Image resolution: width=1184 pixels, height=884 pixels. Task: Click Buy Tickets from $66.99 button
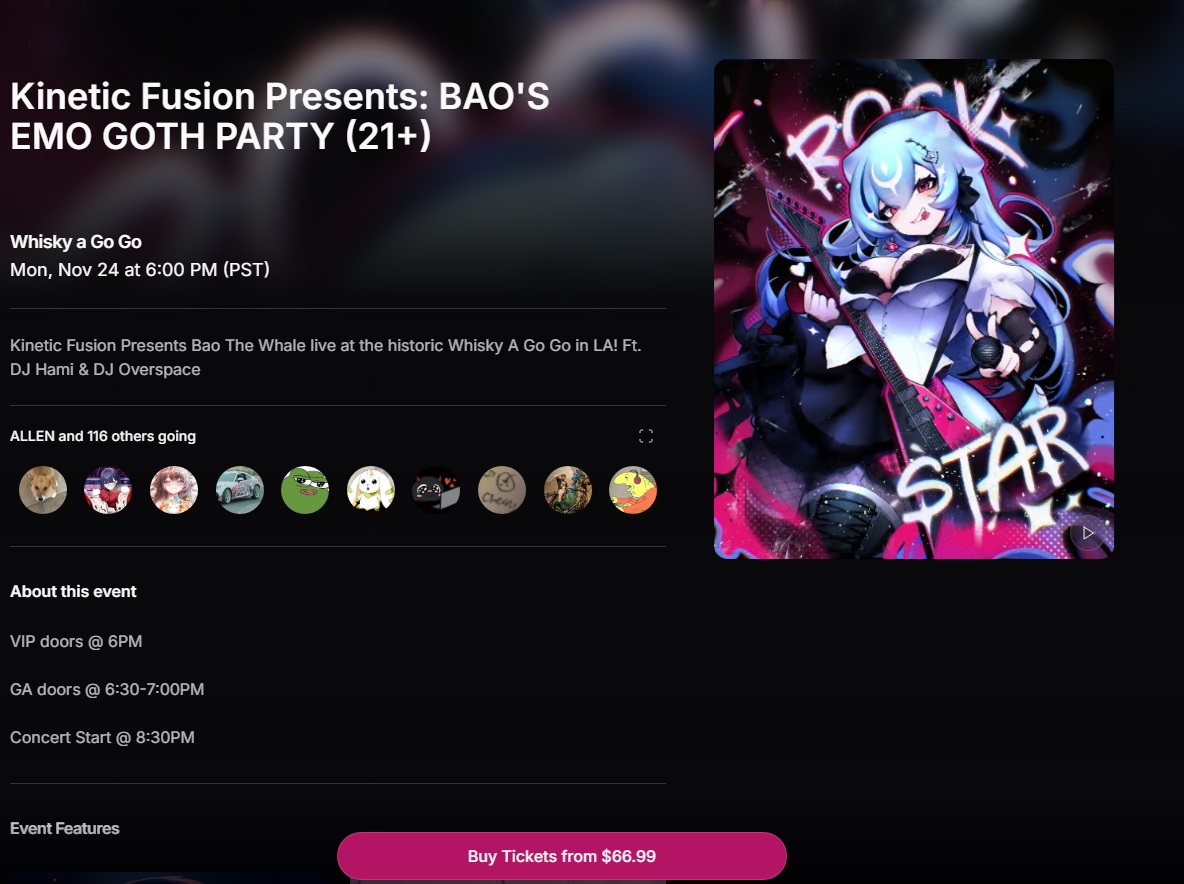(562, 856)
